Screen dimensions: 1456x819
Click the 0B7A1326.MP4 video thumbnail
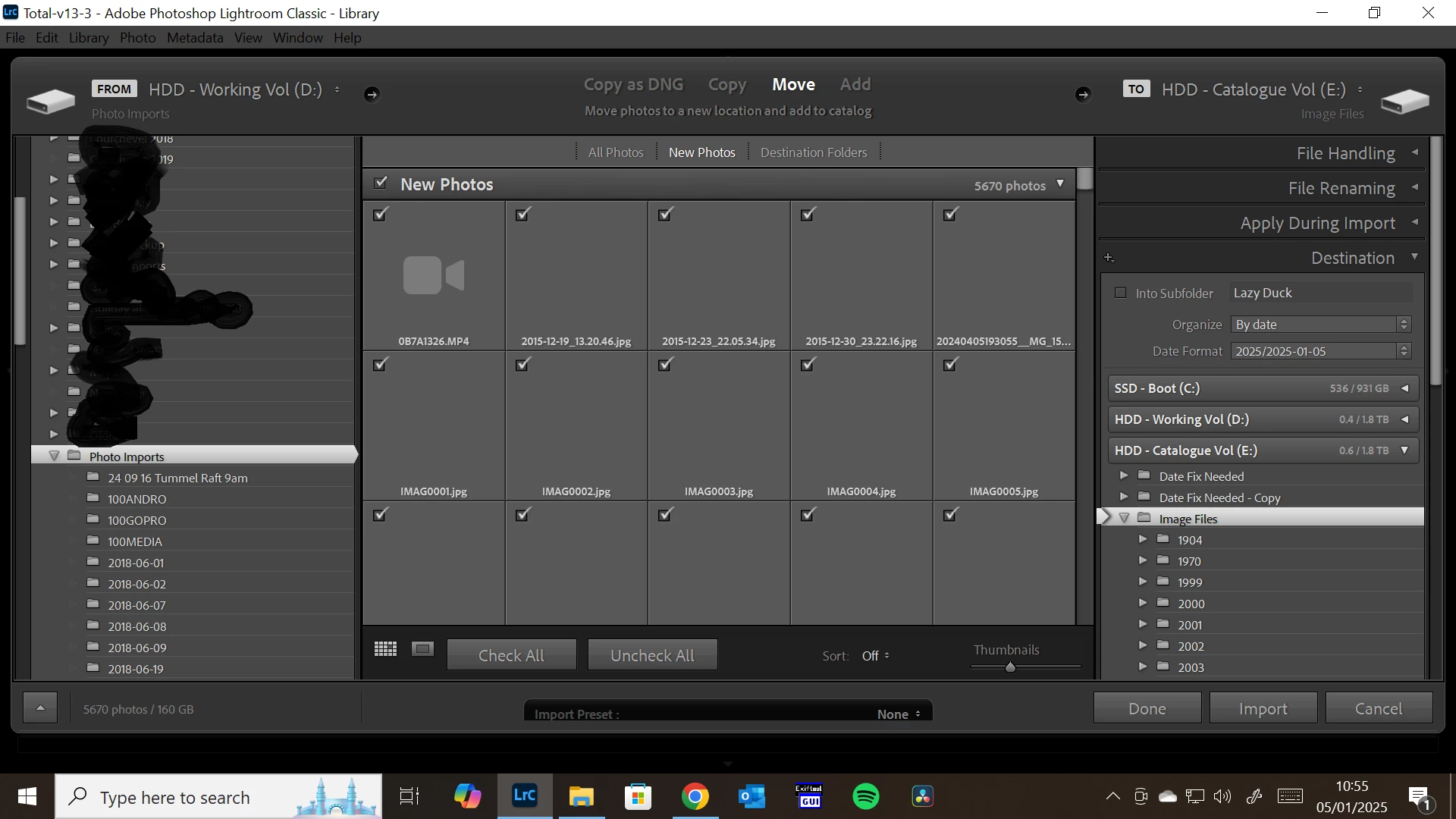pos(434,275)
